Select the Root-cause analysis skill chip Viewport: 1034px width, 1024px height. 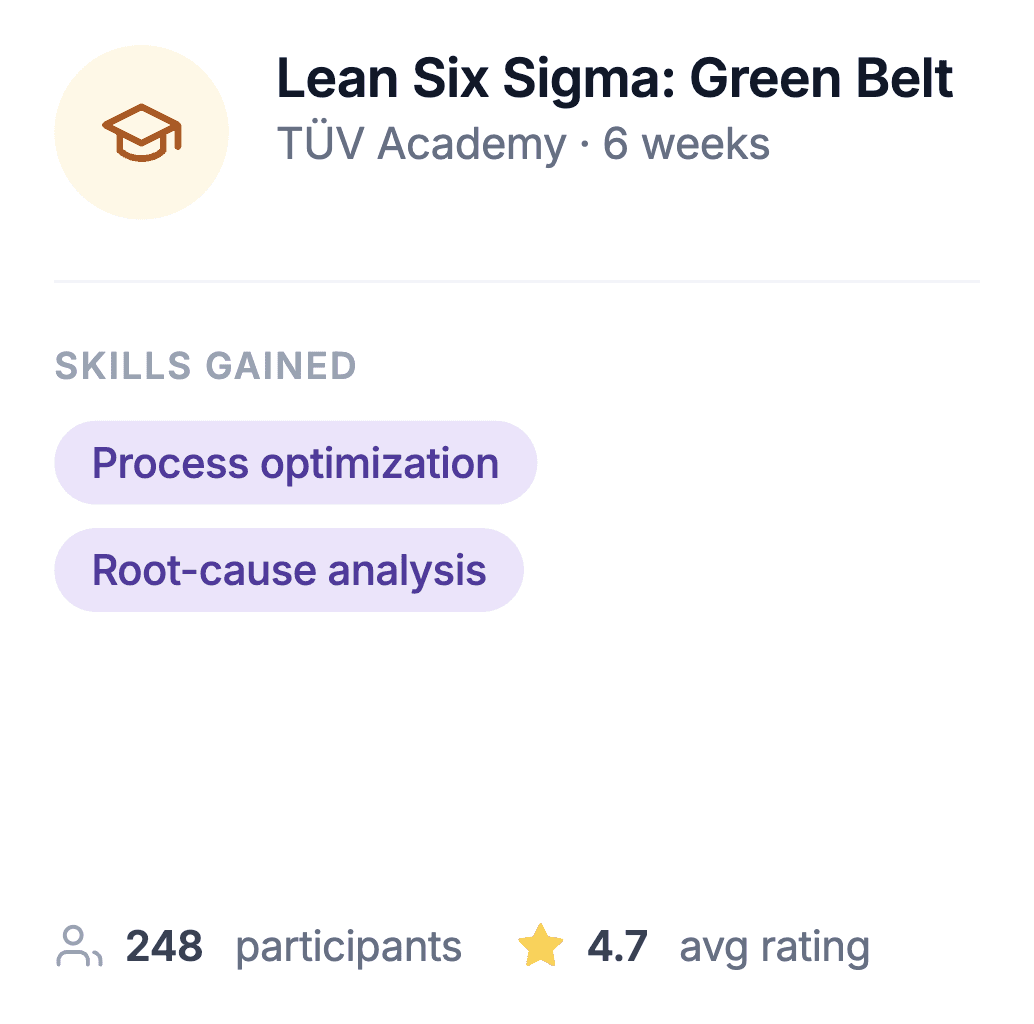point(289,570)
